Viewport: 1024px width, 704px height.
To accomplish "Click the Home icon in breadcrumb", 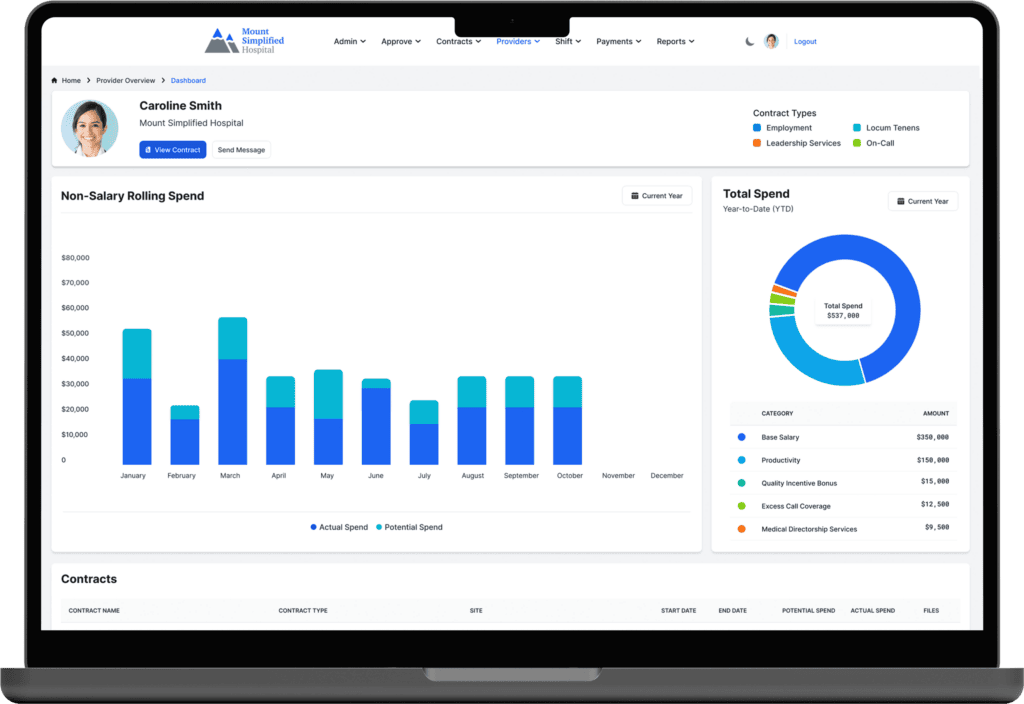I will tap(55, 80).
